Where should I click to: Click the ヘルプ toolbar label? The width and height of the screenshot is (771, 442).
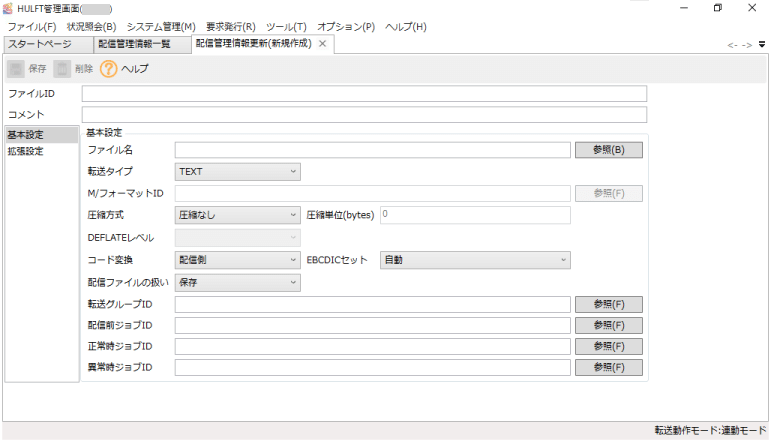point(135,69)
